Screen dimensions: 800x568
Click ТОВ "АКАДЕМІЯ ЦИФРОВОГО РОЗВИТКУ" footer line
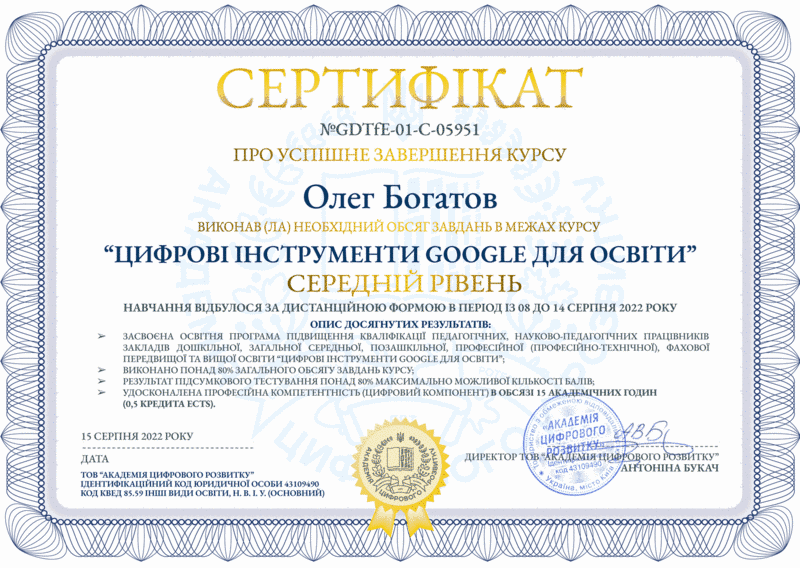167,474
